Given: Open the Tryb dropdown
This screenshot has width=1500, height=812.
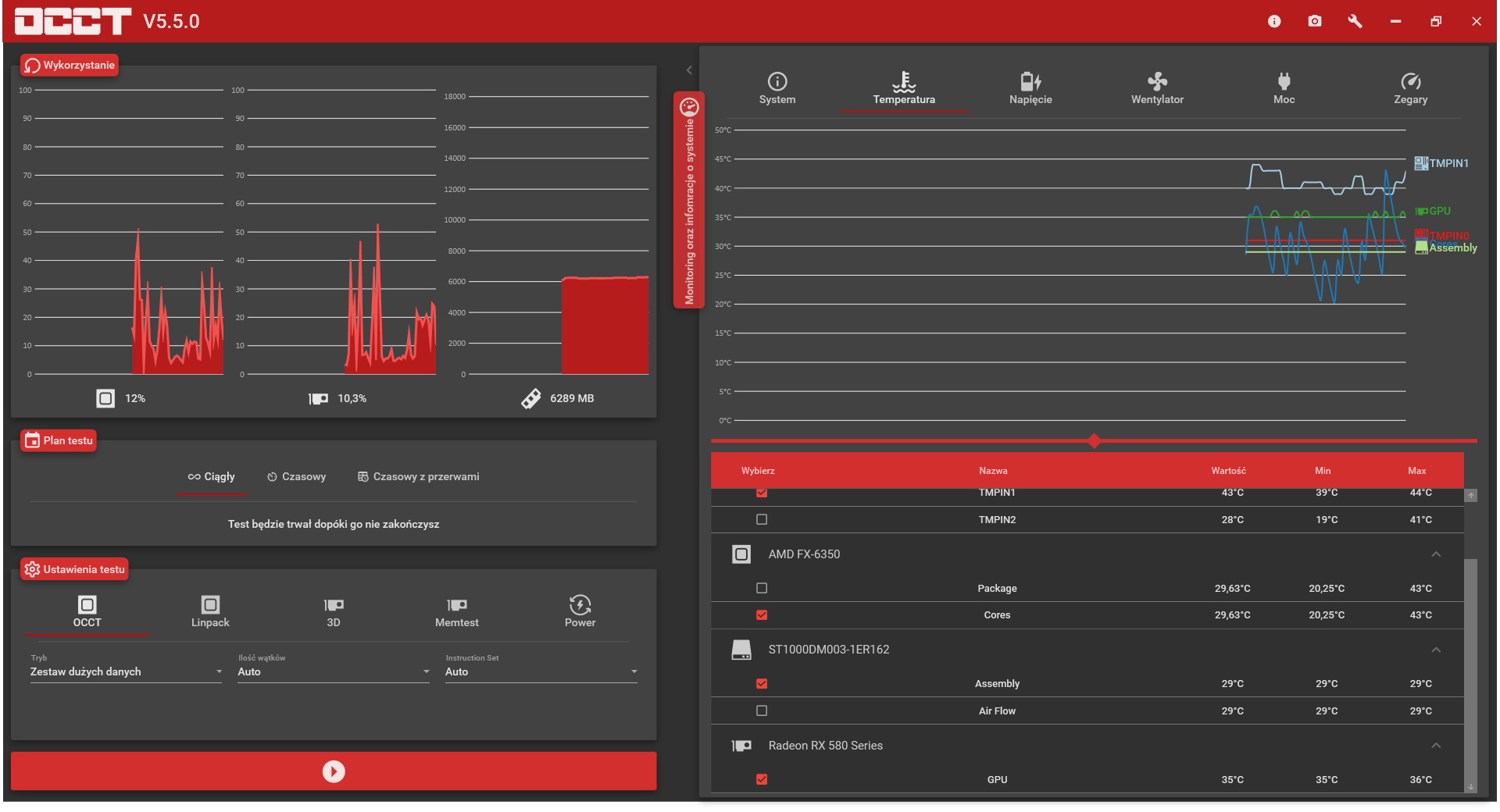Looking at the screenshot, I should tap(126, 671).
